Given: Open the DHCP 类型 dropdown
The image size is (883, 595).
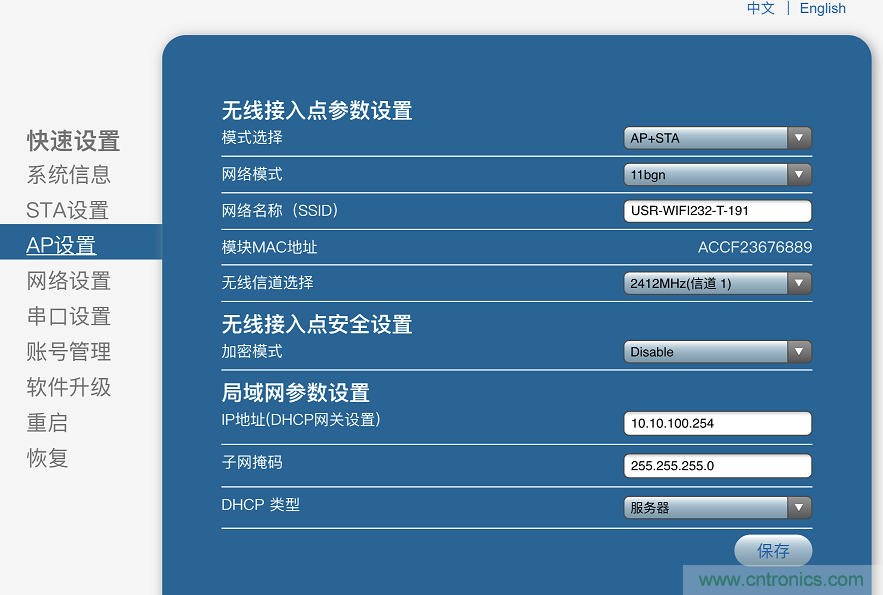Looking at the screenshot, I should tap(798, 507).
